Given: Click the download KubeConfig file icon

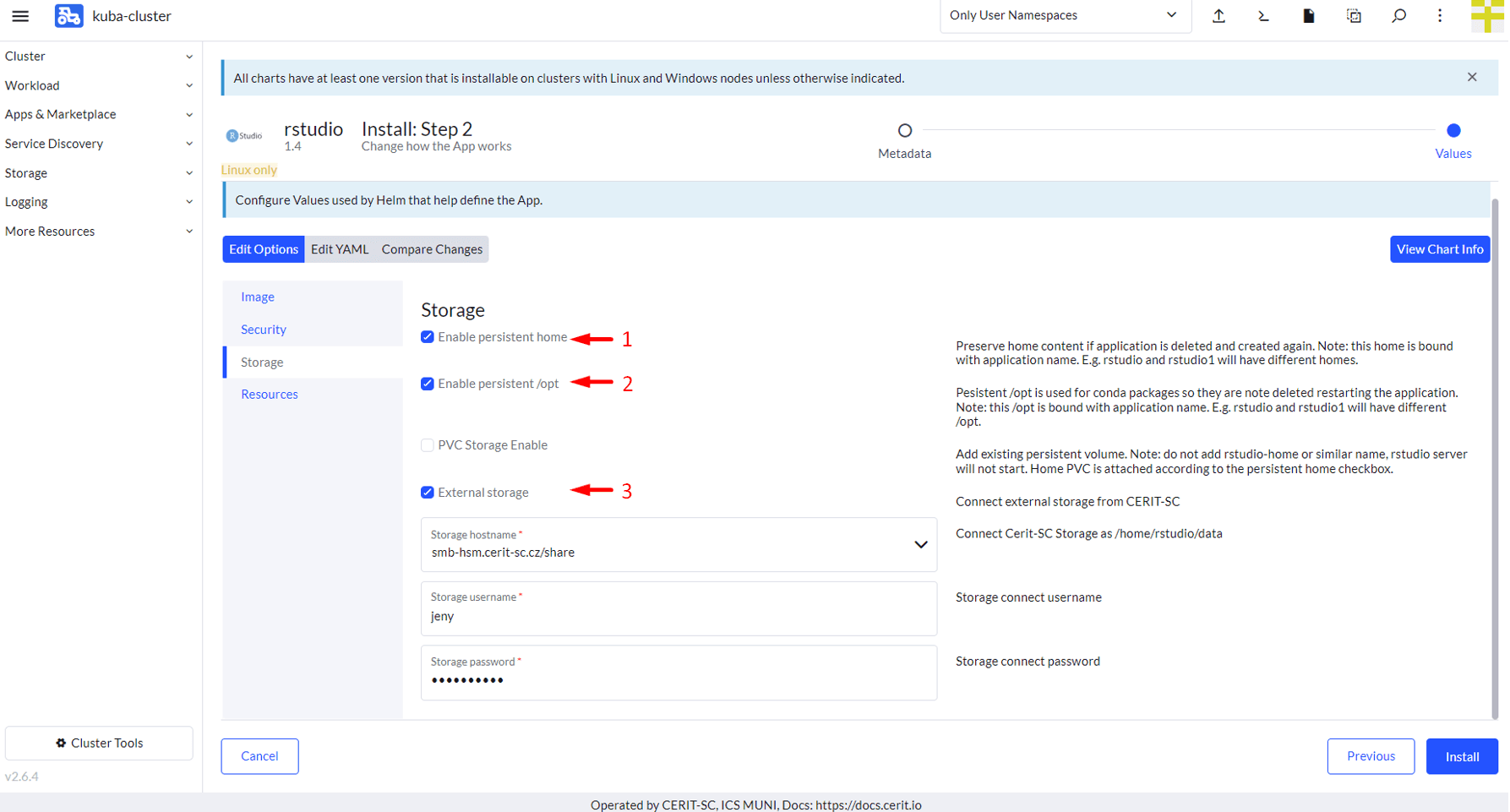Looking at the screenshot, I should (x=1308, y=16).
